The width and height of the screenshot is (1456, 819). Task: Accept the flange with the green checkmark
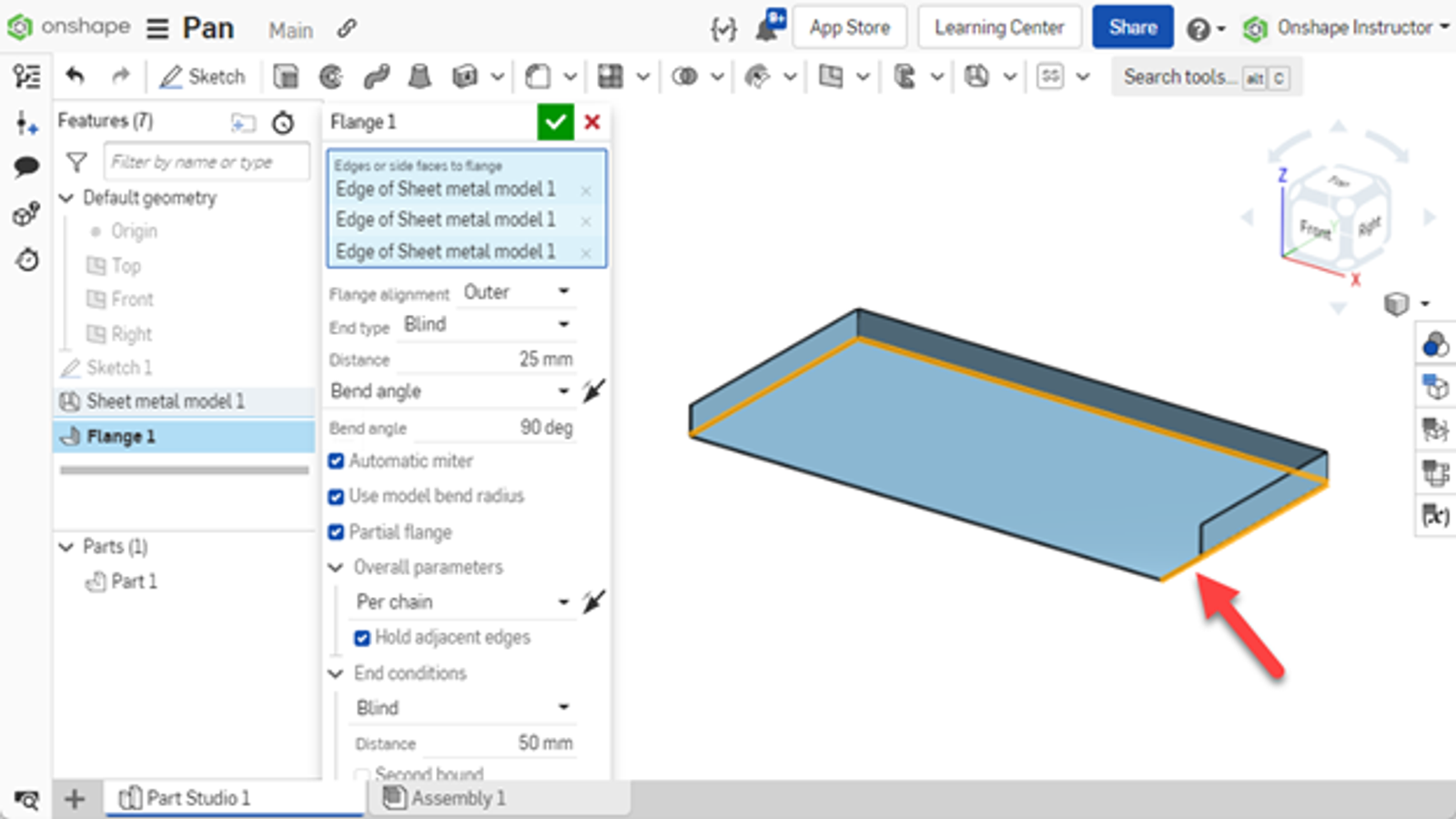tap(555, 121)
